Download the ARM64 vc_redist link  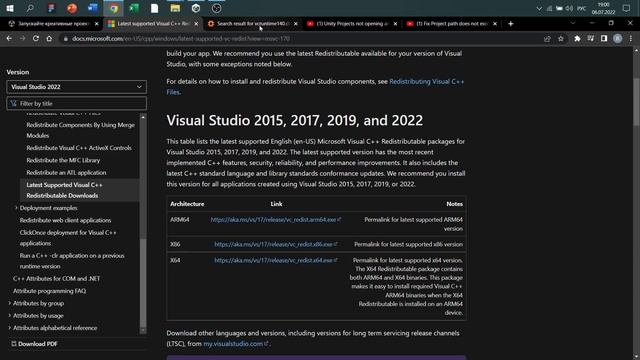point(276,220)
